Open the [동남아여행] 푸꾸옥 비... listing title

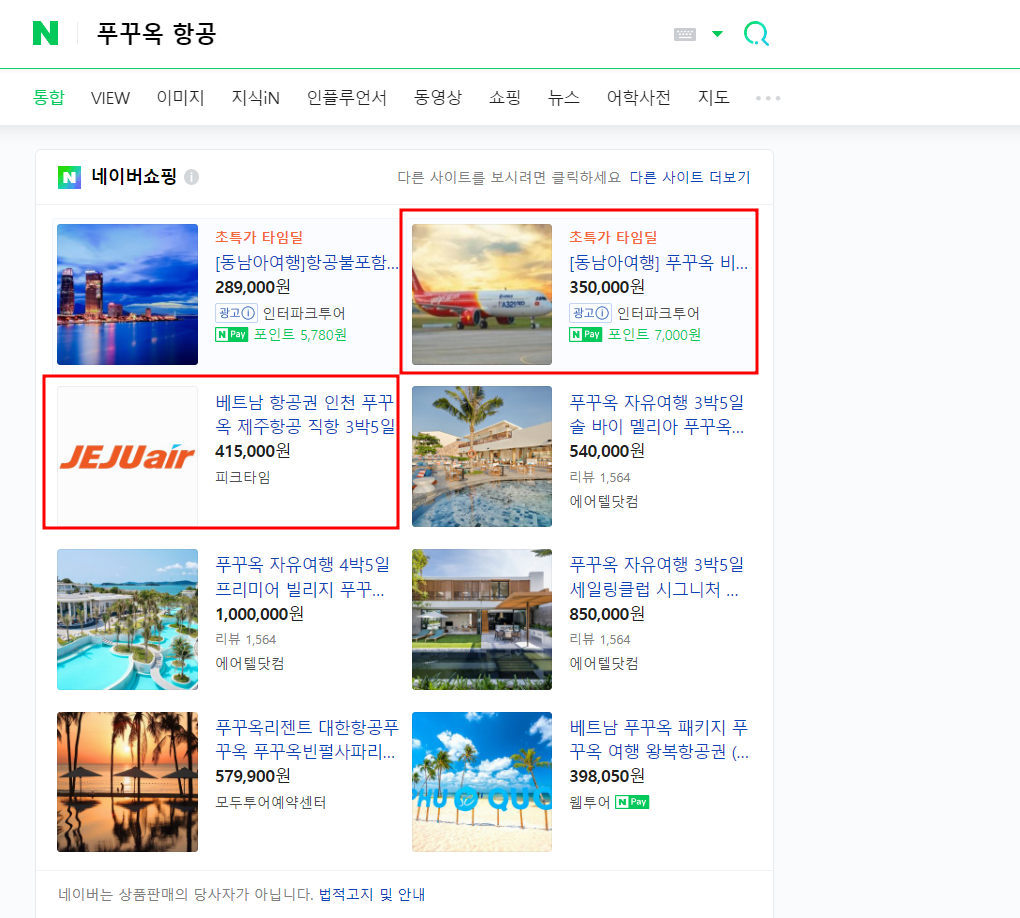point(658,263)
